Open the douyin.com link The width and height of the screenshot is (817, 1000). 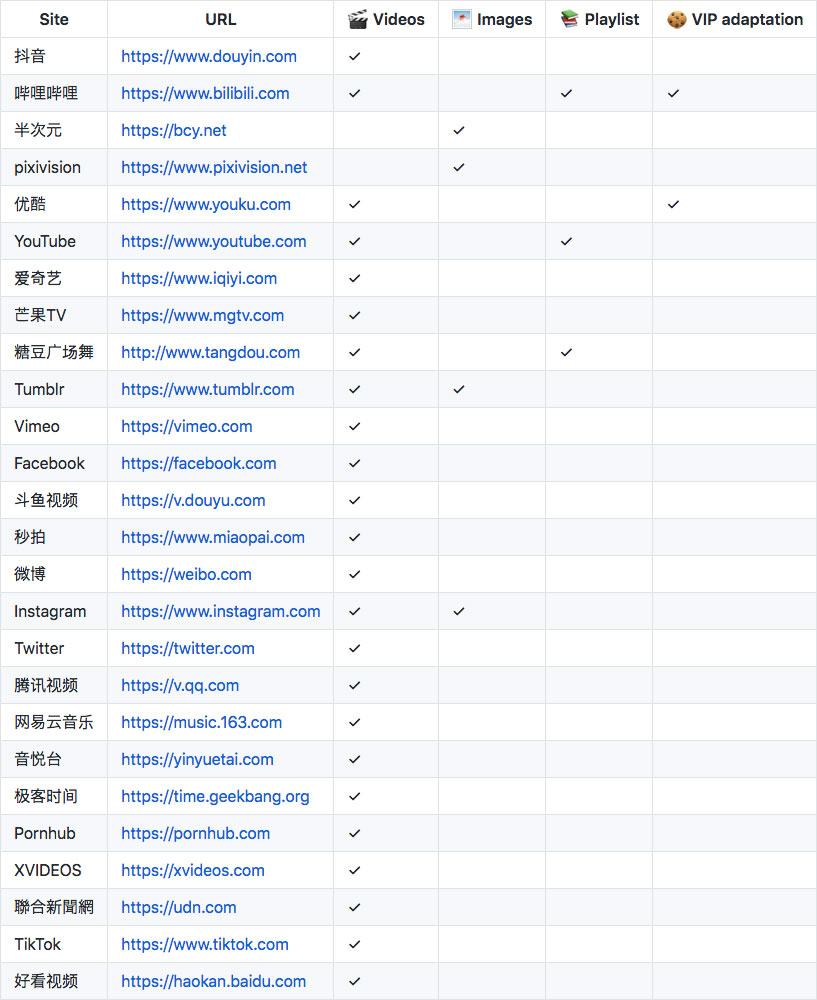209,56
